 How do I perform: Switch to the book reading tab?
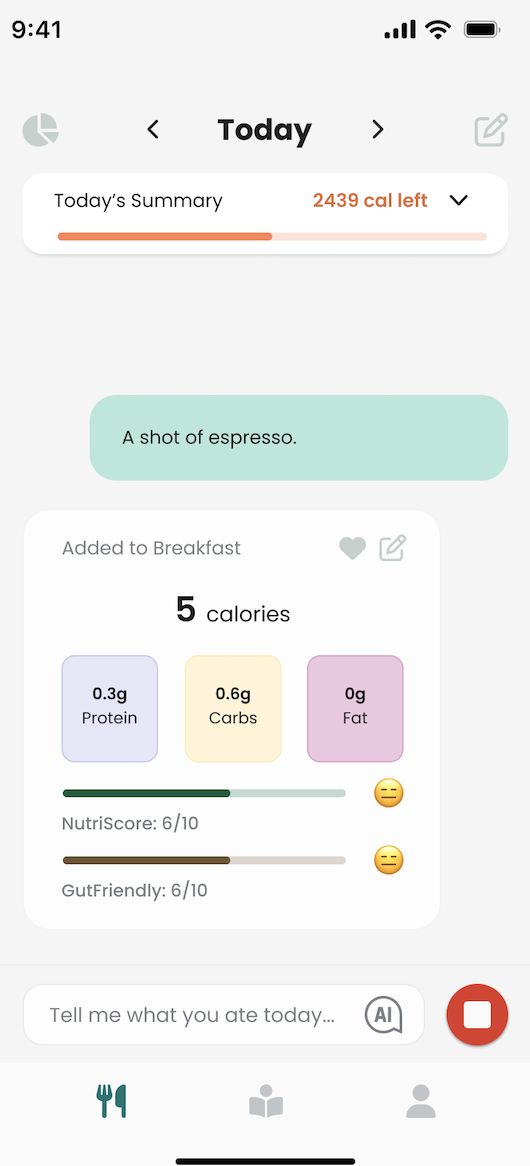265,1102
